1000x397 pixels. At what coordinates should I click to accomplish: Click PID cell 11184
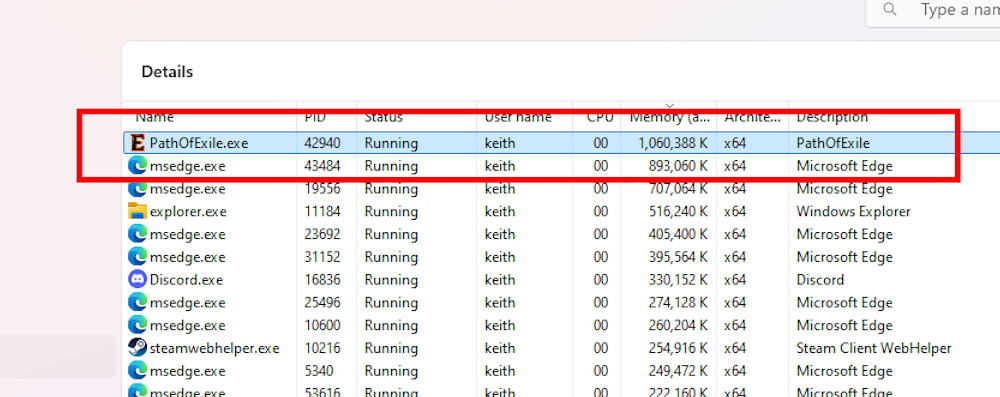[322, 211]
